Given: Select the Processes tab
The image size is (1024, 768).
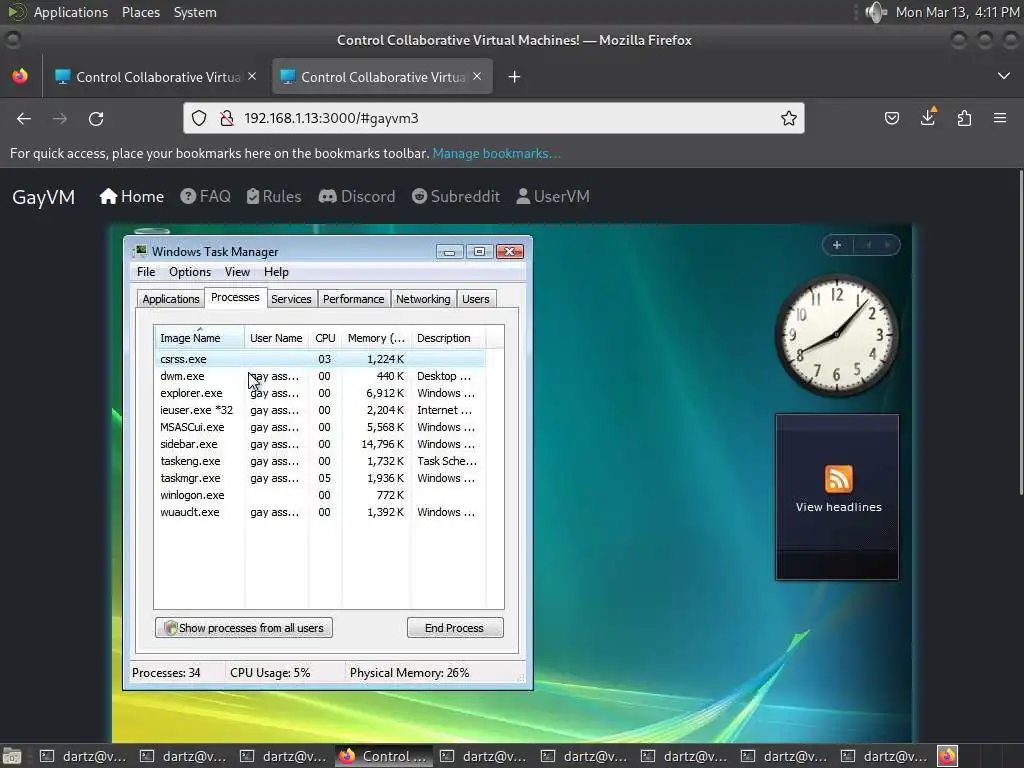Looking at the screenshot, I should click(235, 297).
